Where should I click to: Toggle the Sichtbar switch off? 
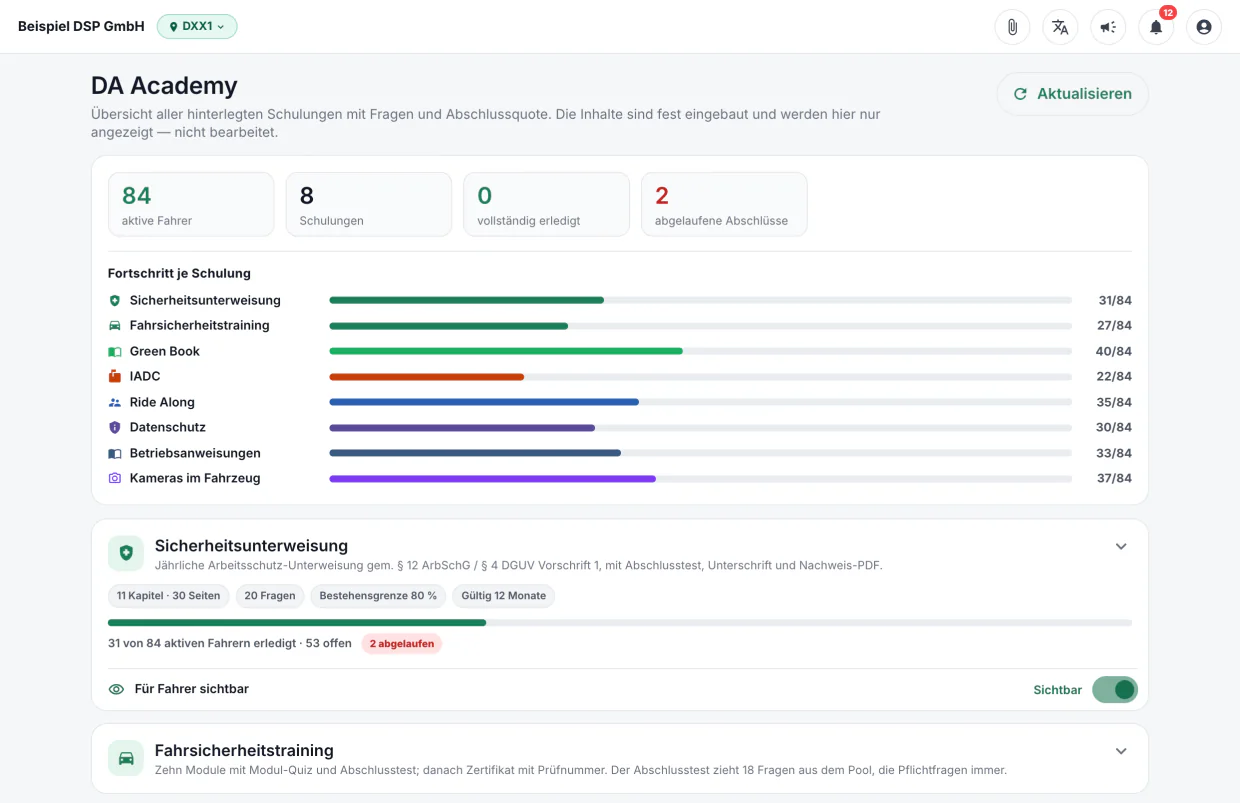point(1115,689)
